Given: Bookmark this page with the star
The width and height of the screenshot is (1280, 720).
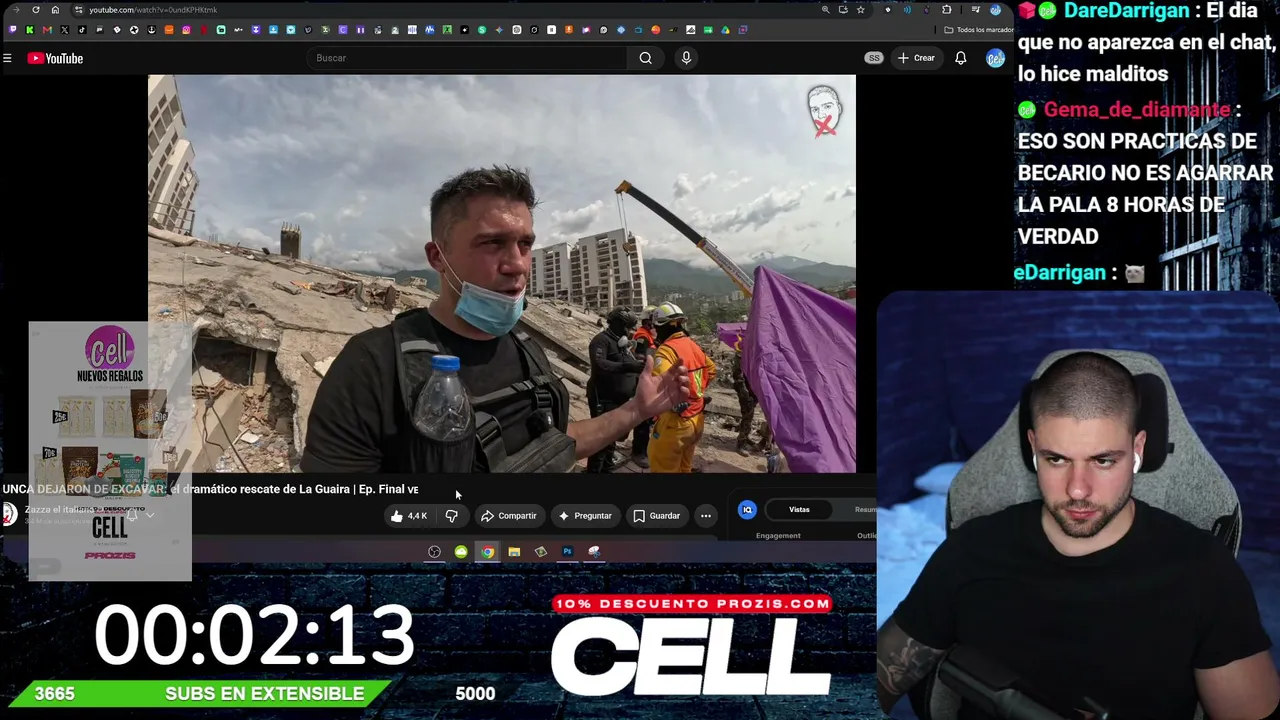Looking at the screenshot, I should [x=860, y=10].
